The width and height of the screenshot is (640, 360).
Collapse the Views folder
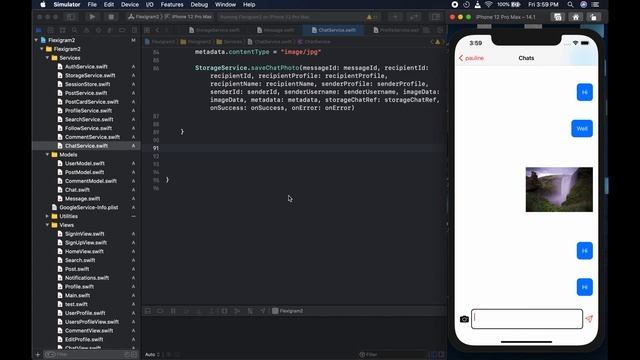tap(47, 225)
